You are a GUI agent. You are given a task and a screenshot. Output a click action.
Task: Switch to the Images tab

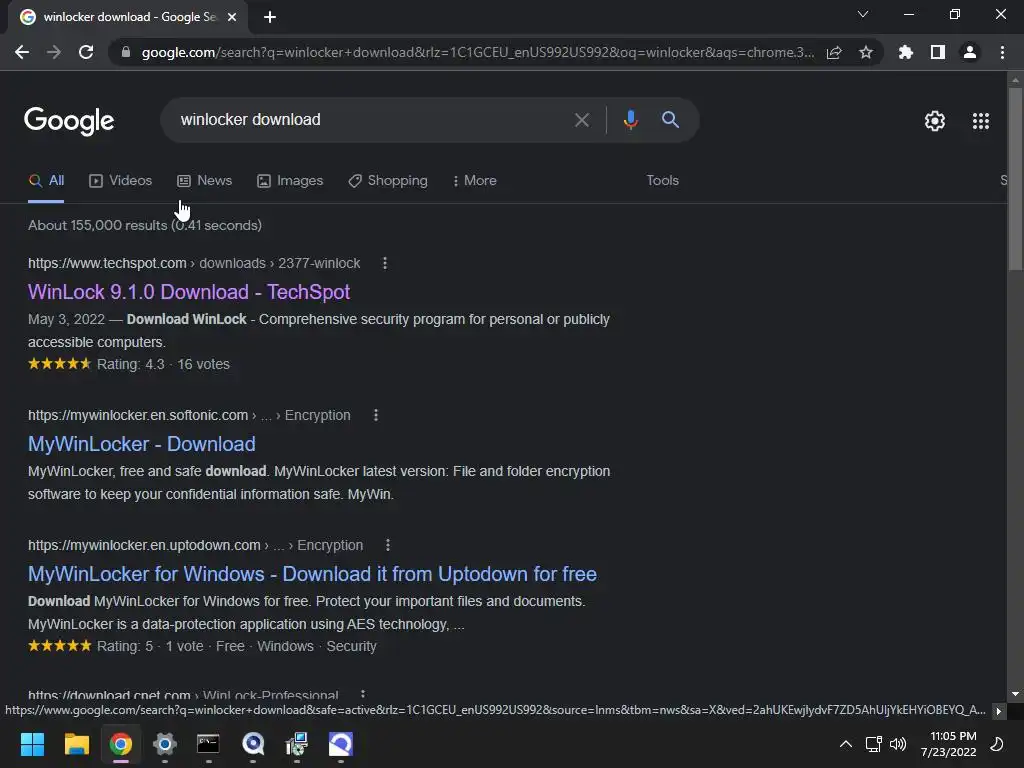[290, 181]
